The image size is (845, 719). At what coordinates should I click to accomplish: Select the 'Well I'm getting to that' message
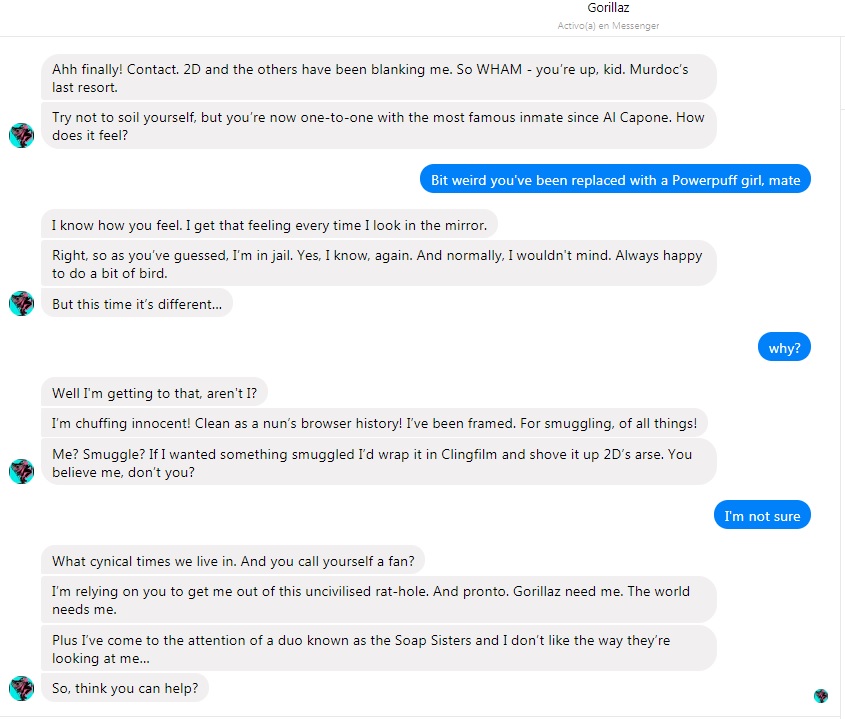pyautogui.click(x=161, y=393)
